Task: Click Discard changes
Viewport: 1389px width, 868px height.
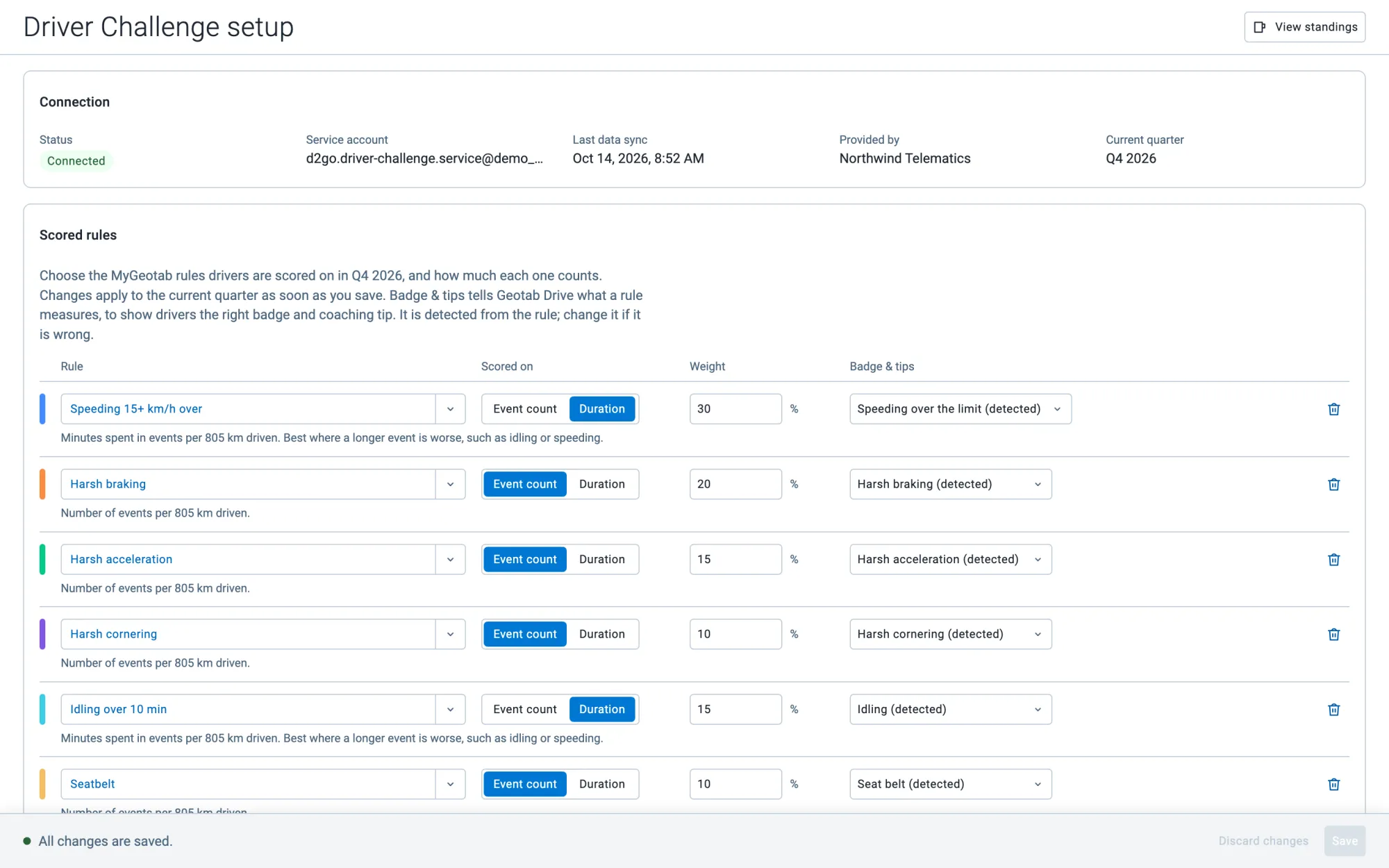Action: pos(1263,841)
